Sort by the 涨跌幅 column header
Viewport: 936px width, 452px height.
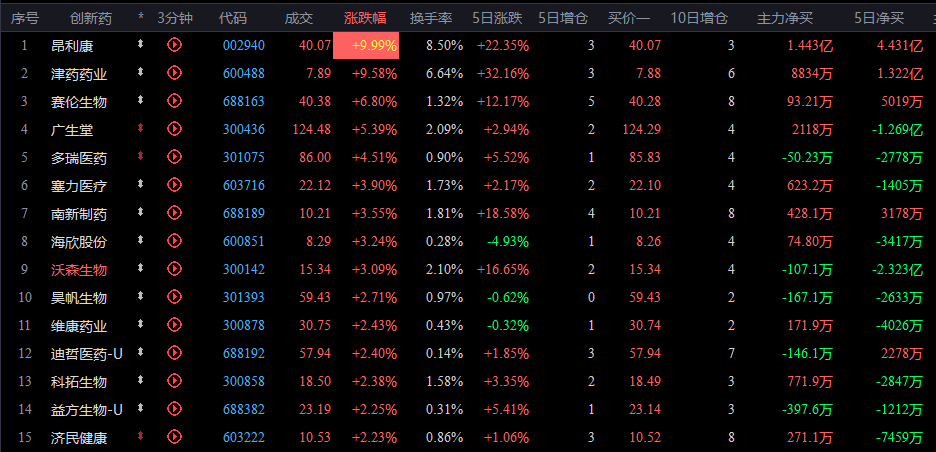(365, 19)
